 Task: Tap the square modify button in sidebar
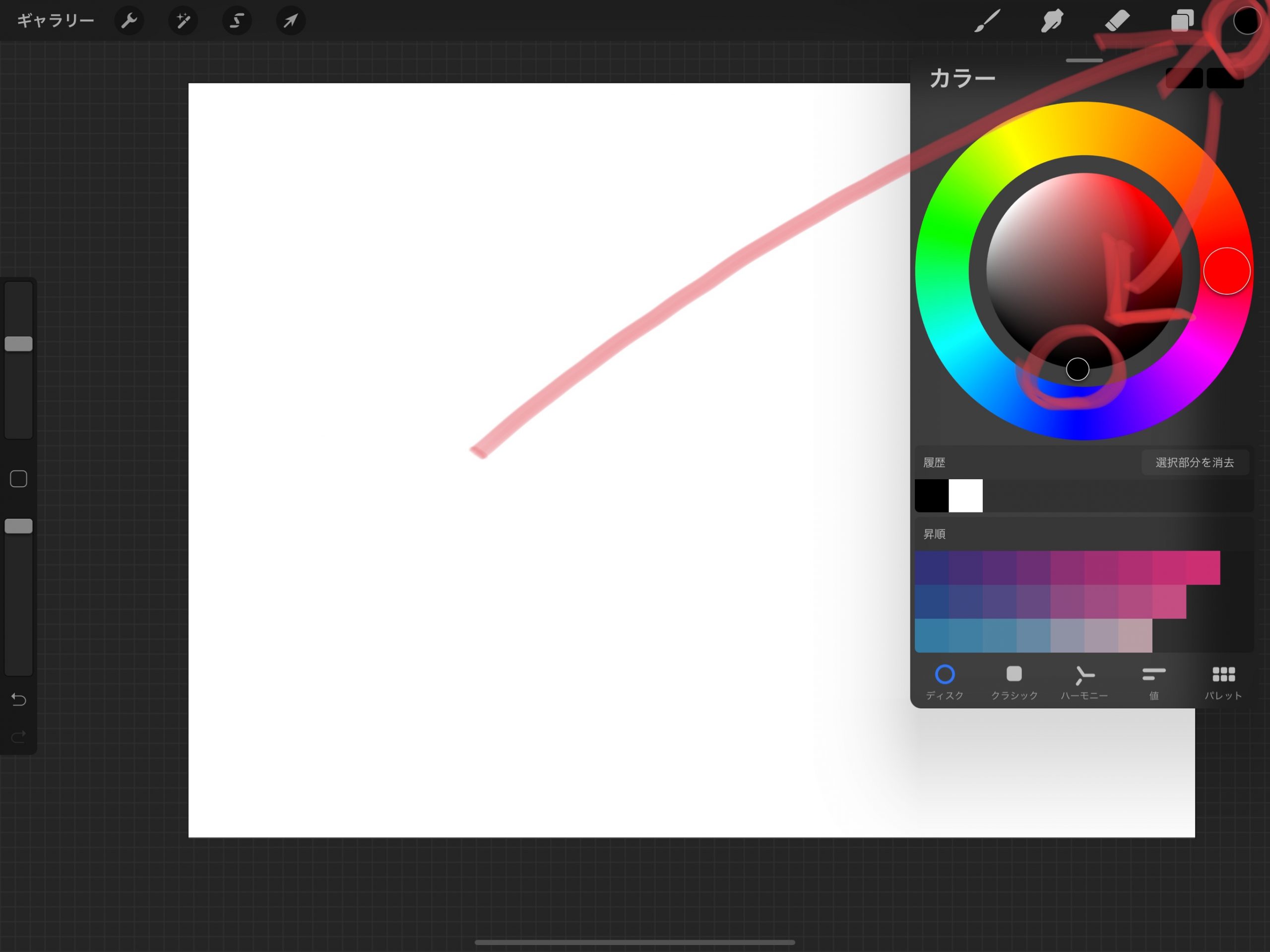18,478
